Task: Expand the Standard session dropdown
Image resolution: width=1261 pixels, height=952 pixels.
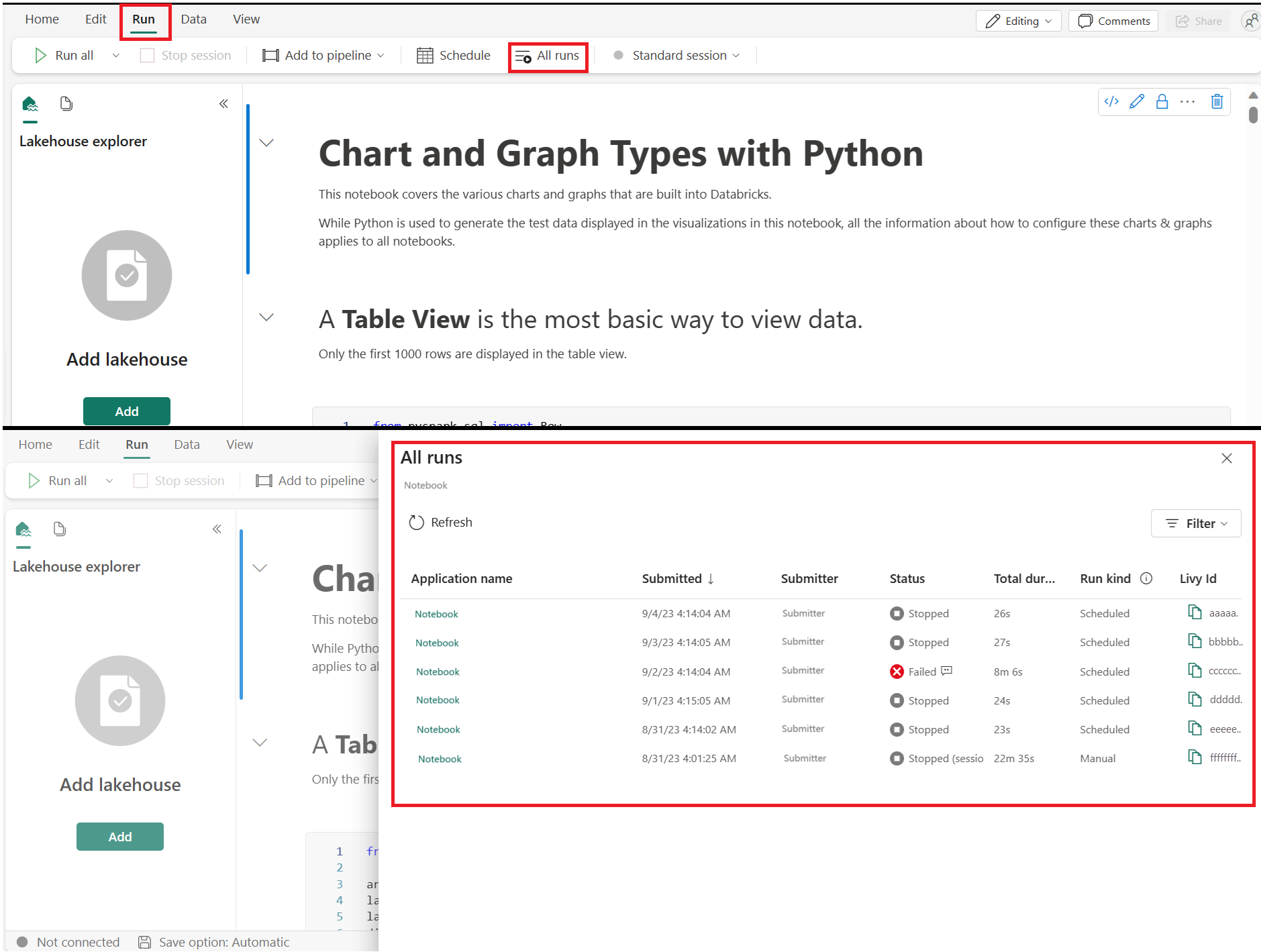Action: pos(678,56)
